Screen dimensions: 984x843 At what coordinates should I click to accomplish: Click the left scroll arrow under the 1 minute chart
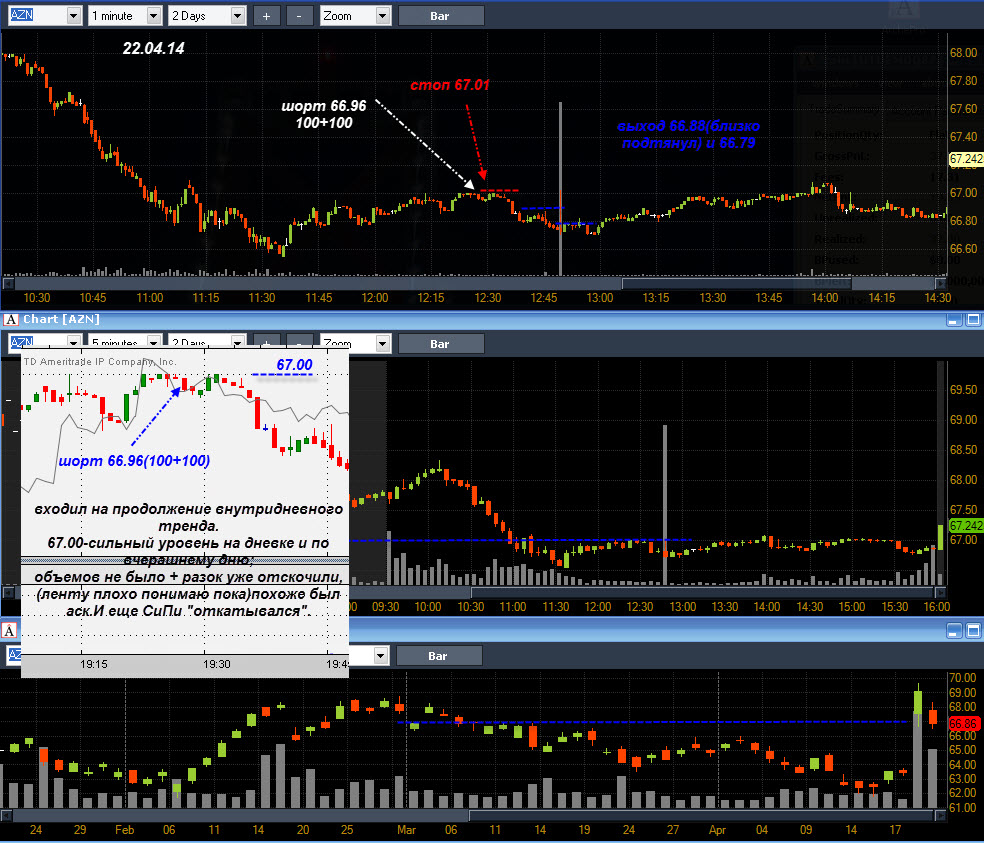coord(8,283)
